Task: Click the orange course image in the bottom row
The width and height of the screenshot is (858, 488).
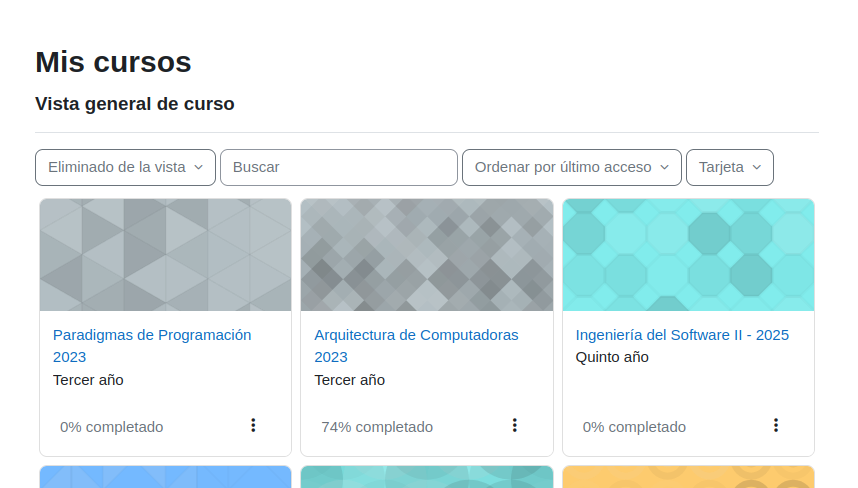Action: tap(688, 477)
